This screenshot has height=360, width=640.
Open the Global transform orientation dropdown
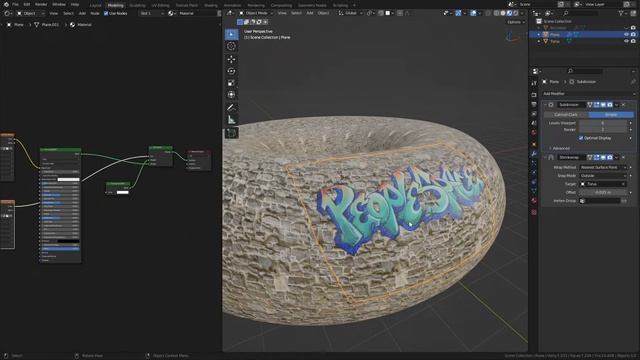pyautogui.click(x=350, y=13)
